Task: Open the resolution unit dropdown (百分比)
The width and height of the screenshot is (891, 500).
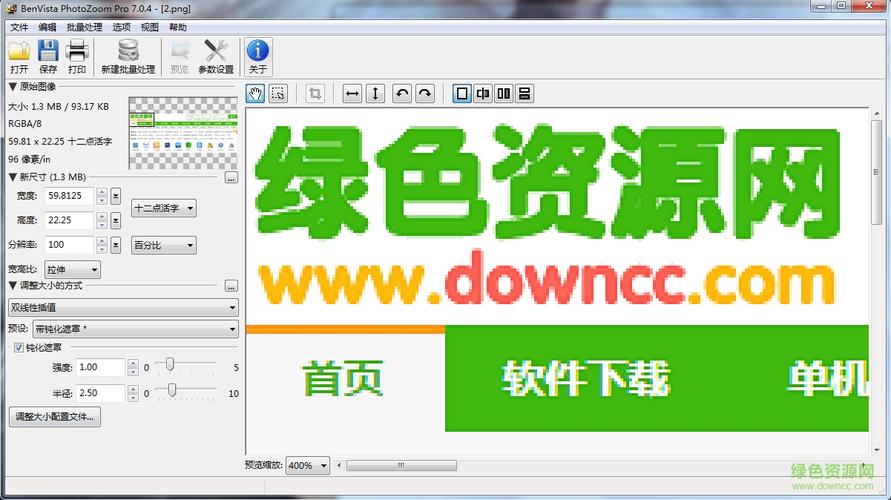Action: (x=164, y=245)
